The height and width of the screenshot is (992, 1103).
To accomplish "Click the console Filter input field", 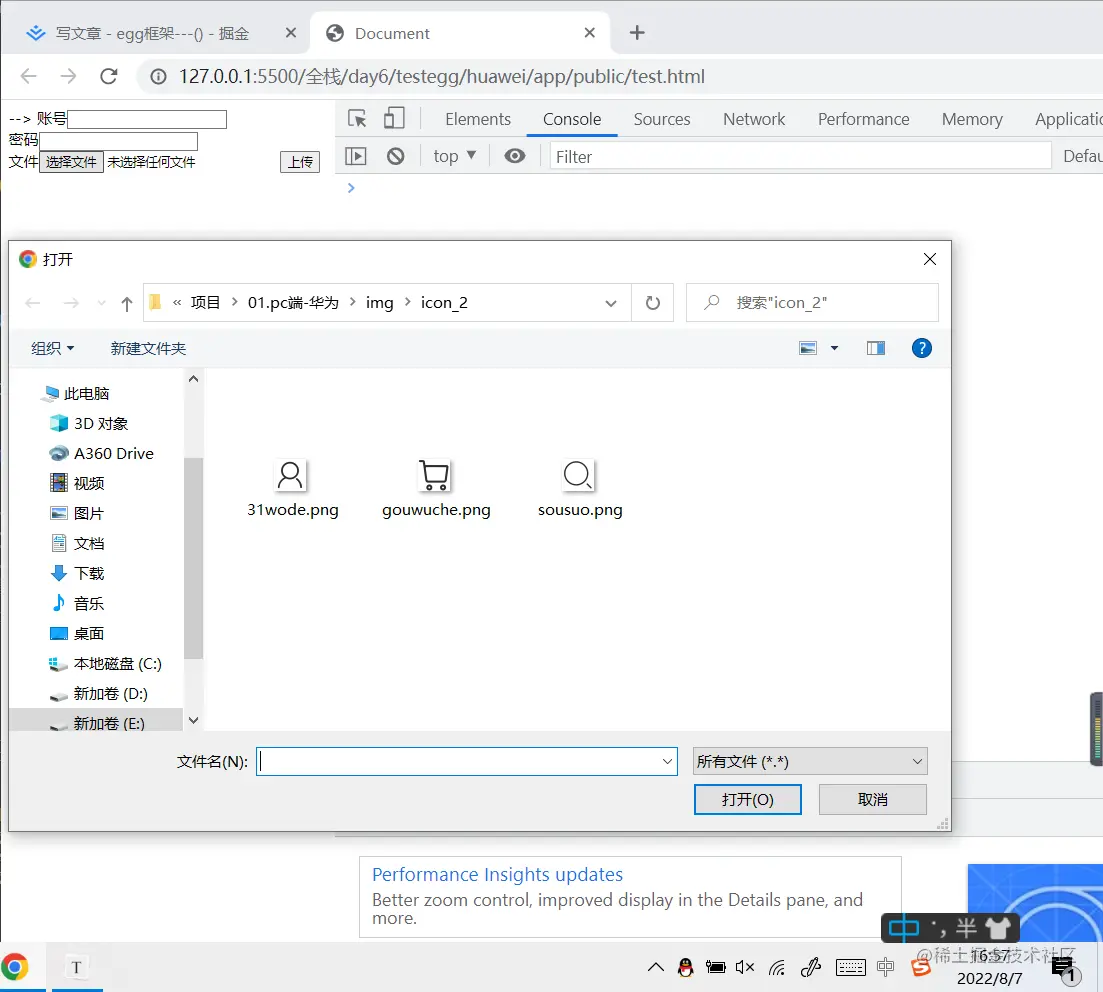I will [x=801, y=156].
